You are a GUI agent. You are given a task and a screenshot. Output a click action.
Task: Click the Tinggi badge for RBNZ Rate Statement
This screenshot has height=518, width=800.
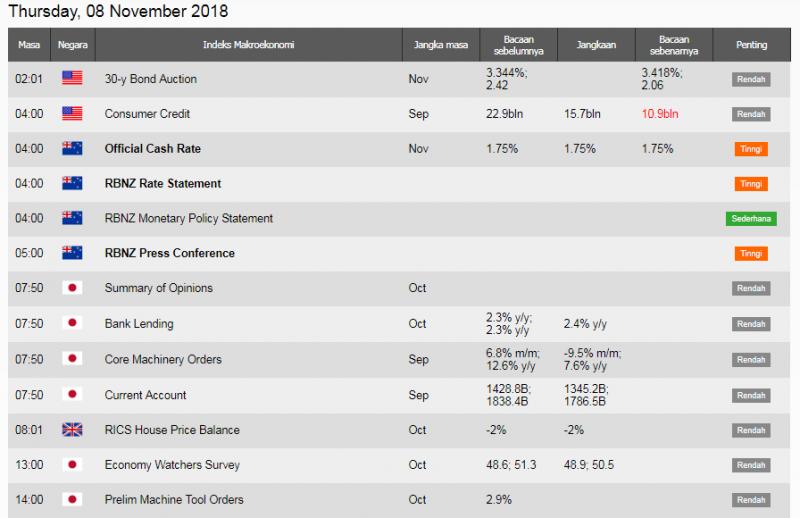tap(751, 184)
